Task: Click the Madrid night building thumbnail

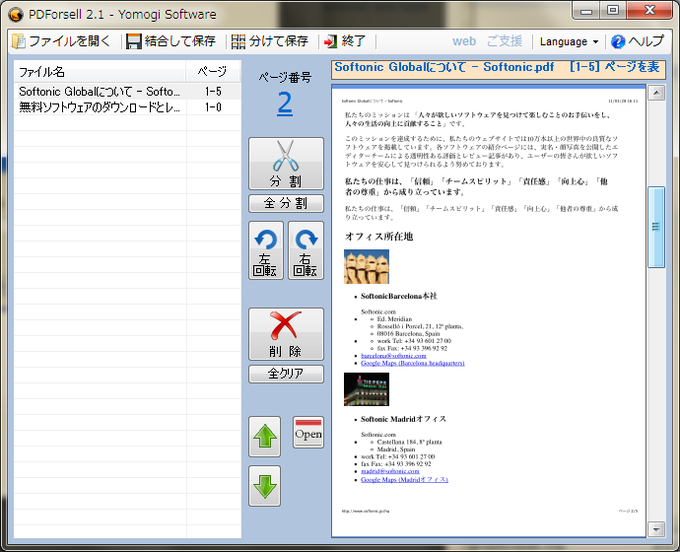Action: 366,389
